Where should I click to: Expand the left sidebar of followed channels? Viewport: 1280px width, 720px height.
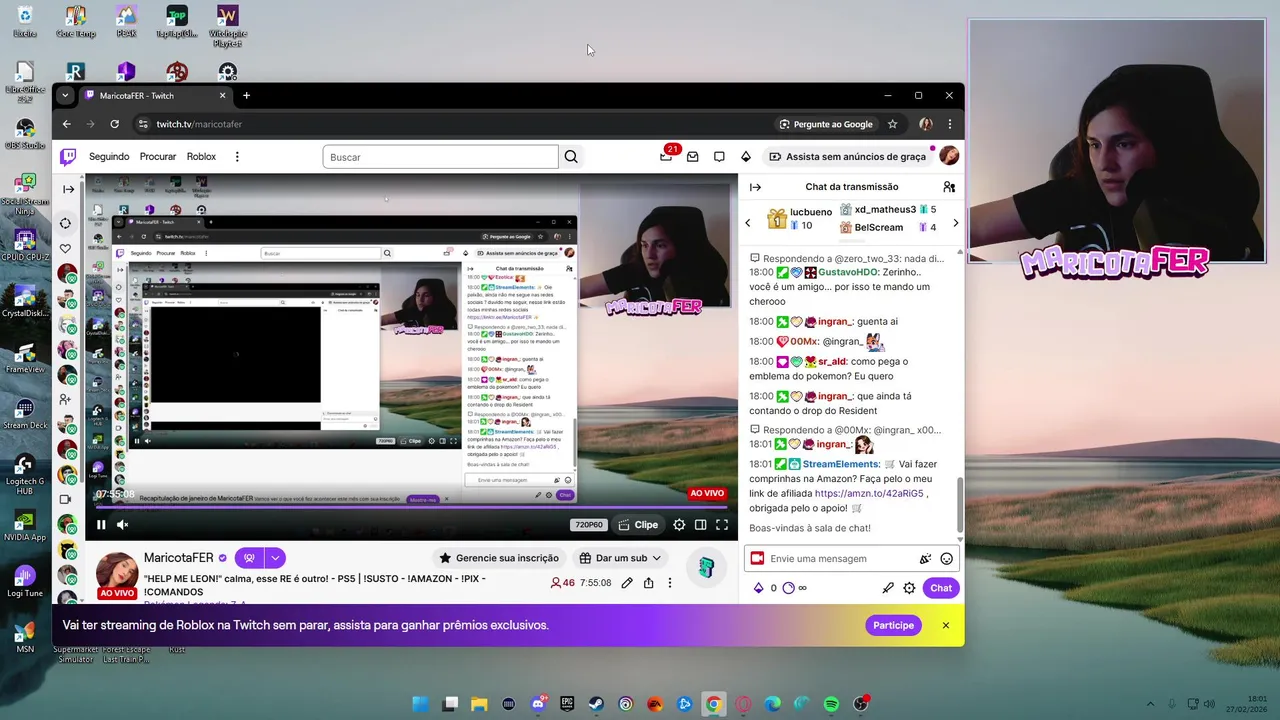pyautogui.click(x=68, y=189)
